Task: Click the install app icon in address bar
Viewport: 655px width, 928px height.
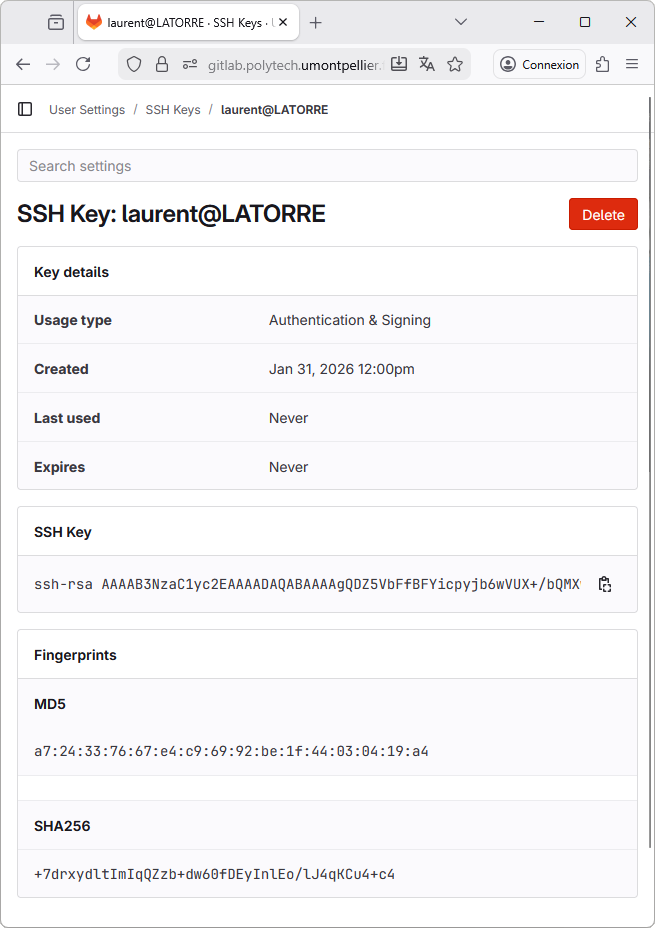Action: [x=399, y=64]
